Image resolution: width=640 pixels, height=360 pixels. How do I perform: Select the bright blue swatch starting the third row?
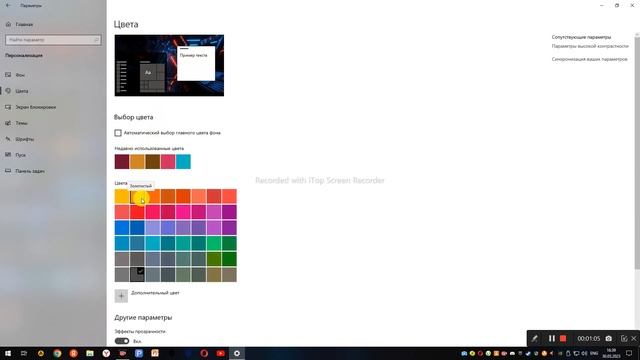click(x=122, y=228)
